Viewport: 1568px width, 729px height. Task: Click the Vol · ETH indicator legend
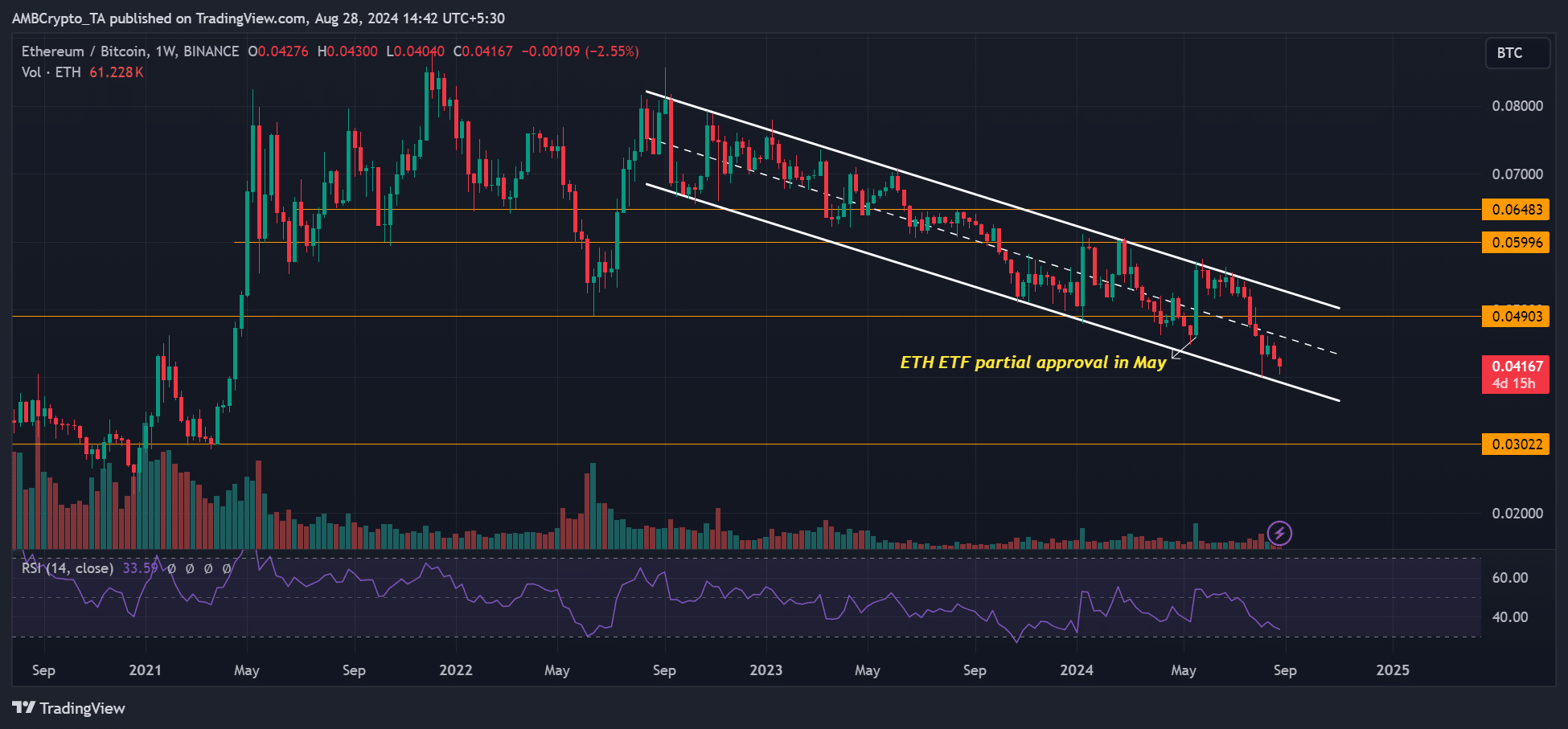(x=51, y=72)
